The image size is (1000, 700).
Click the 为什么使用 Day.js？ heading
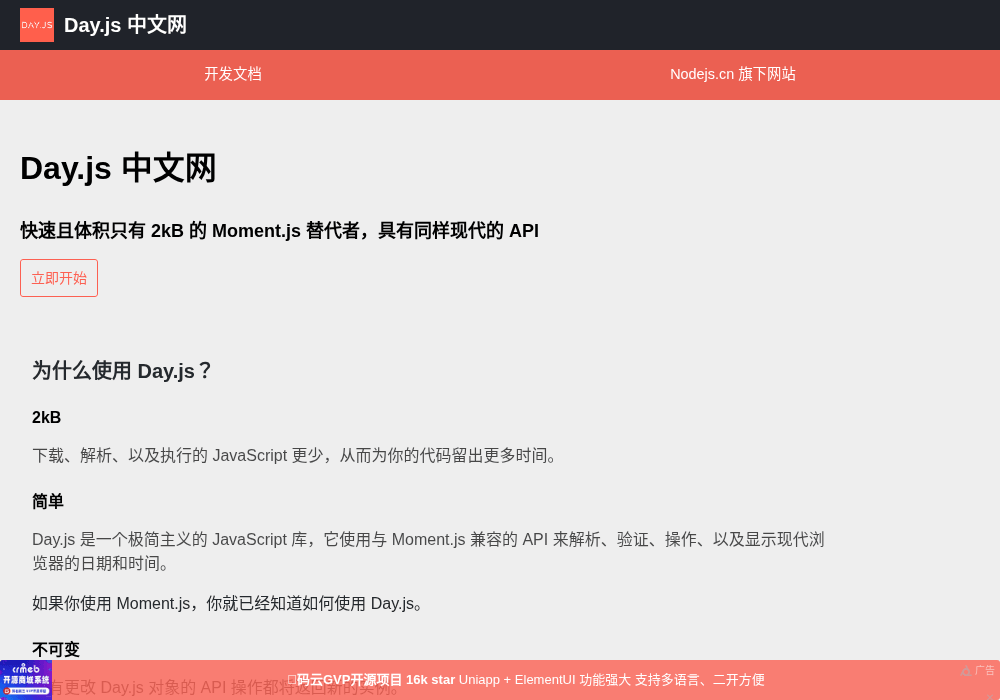[122, 370]
